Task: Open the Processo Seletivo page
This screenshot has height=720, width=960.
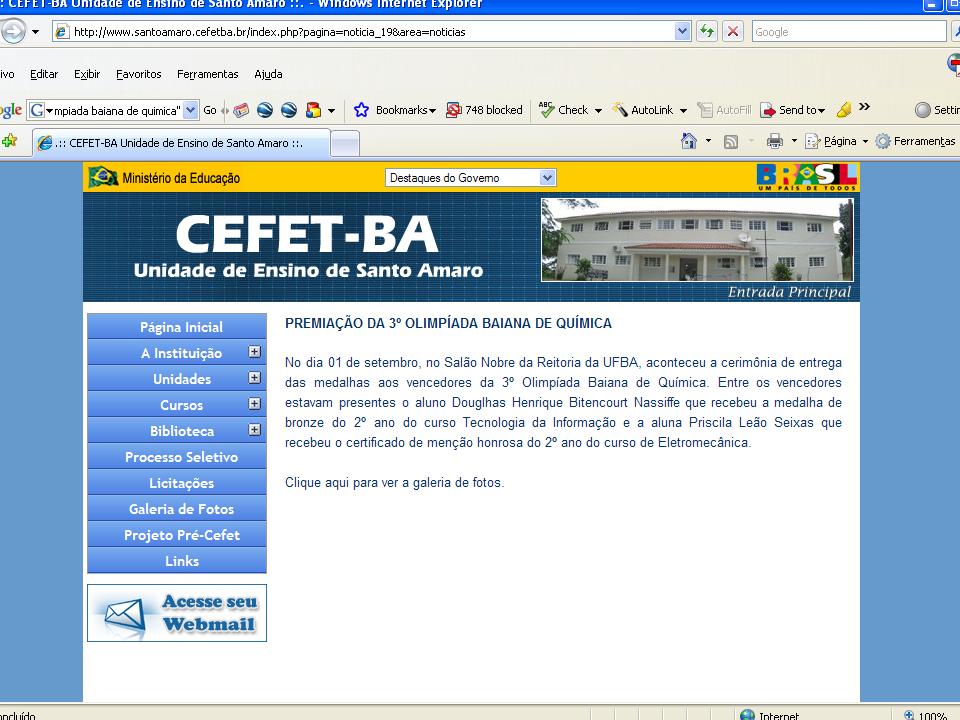Action: [x=177, y=457]
